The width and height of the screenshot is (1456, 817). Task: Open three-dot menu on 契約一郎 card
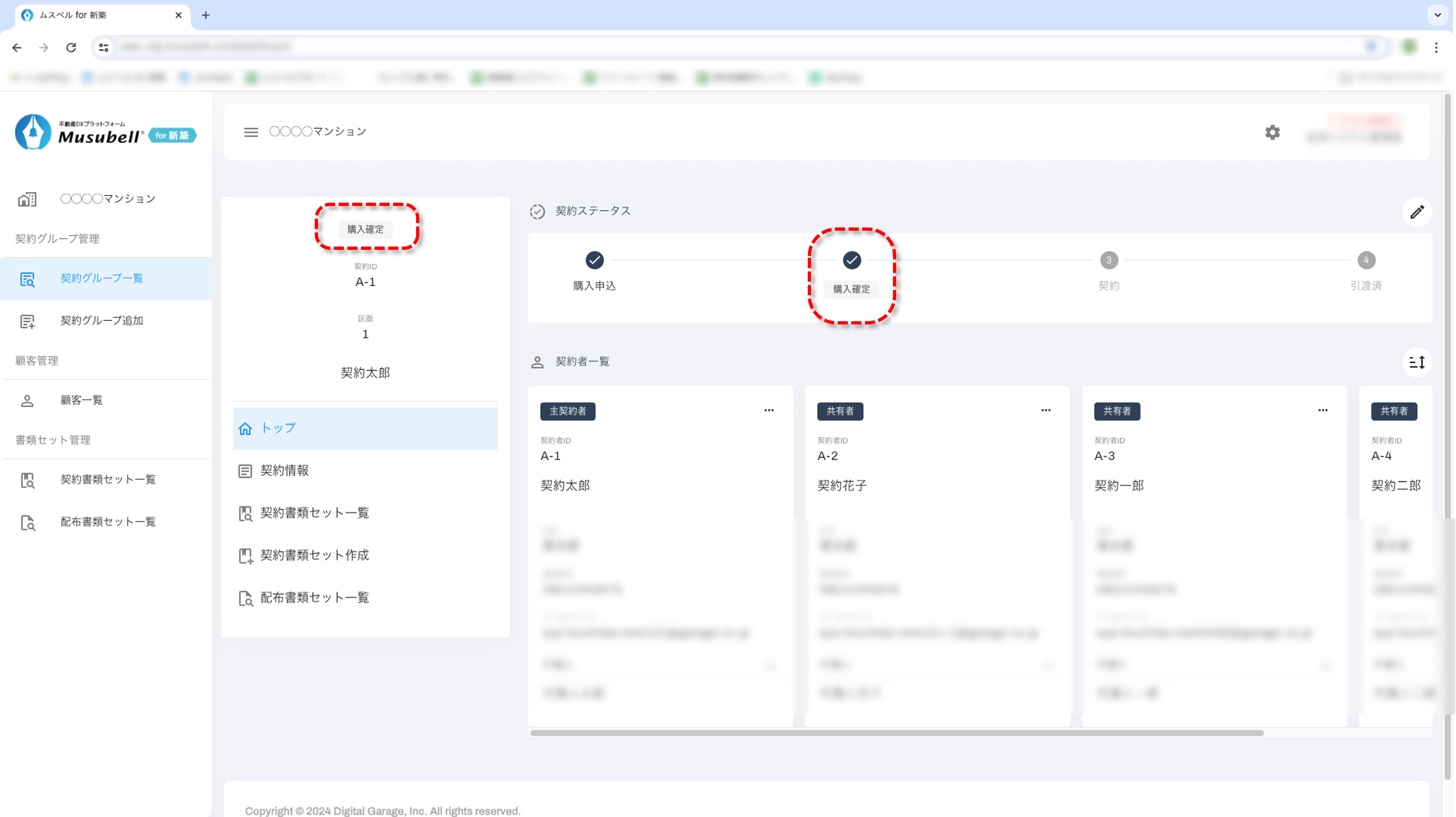pyautogui.click(x=1323, y=410)
